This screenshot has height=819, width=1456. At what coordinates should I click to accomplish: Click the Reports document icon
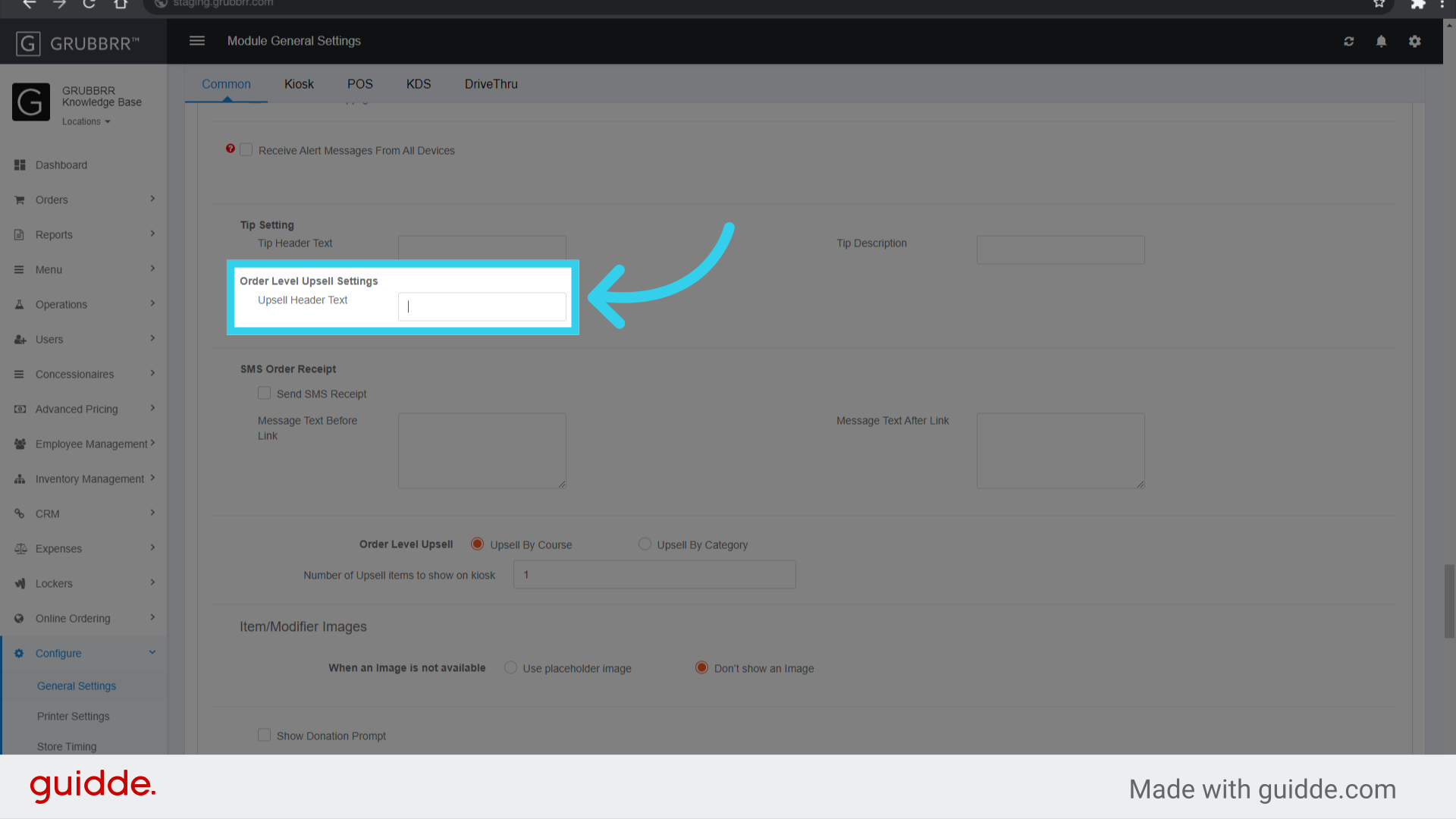pyautogui.click(x=20, y=235)
